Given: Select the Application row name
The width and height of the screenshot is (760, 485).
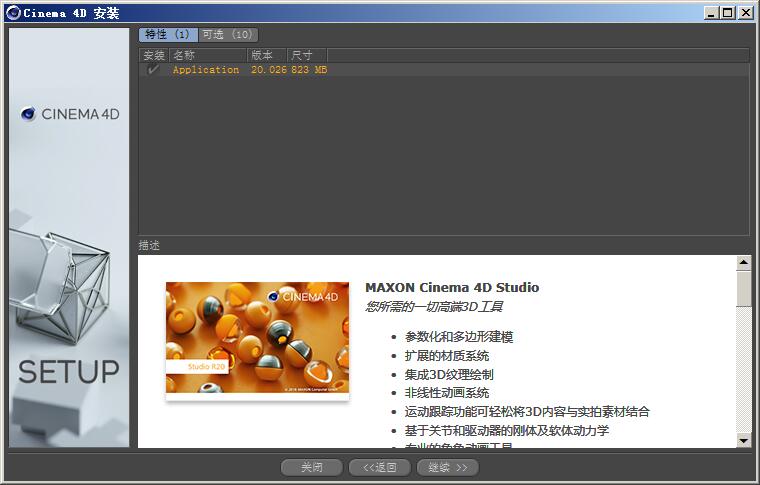Looking at the screenshot, I should pos(206,70).
